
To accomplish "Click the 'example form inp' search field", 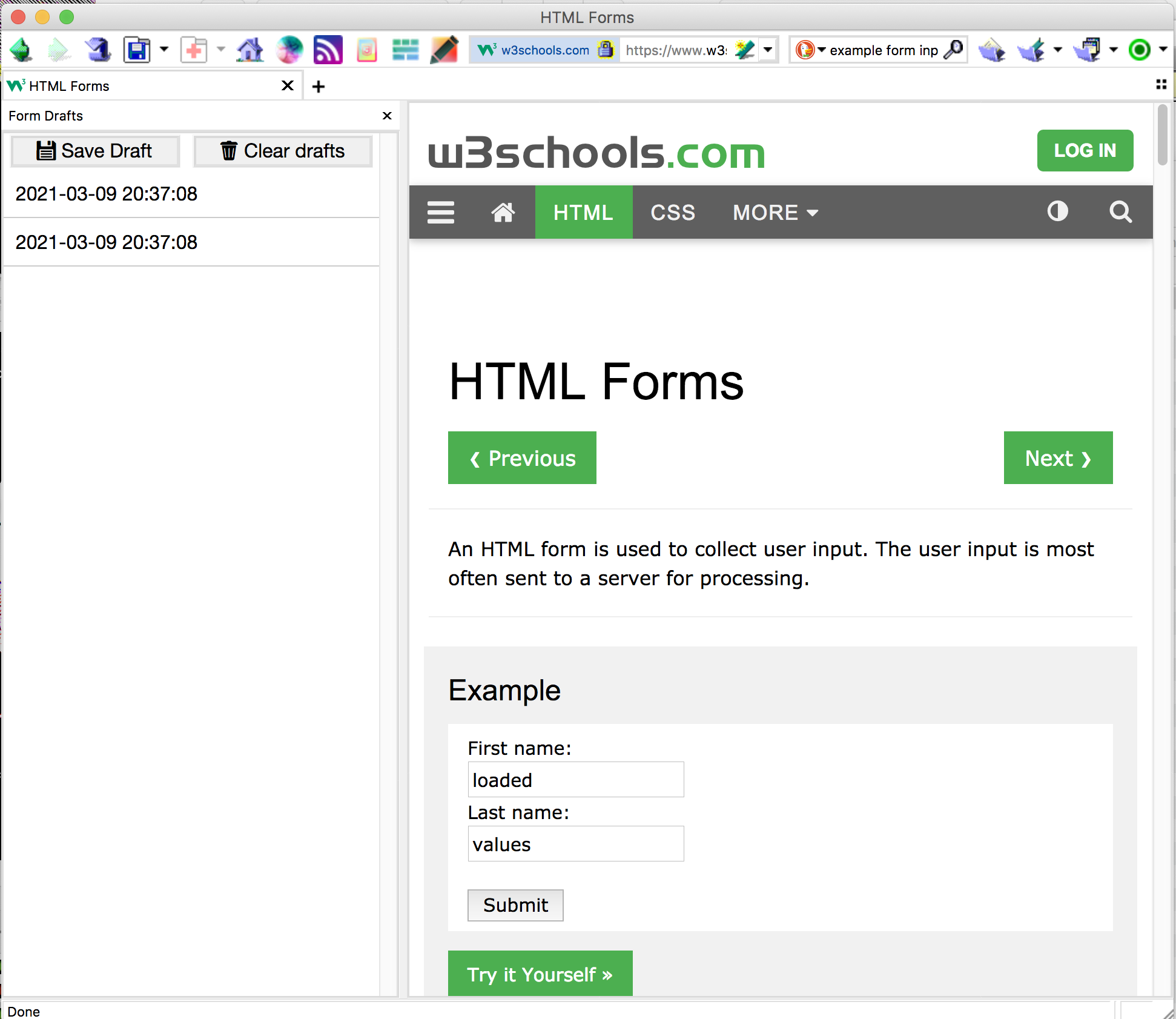I will (884, 50).
